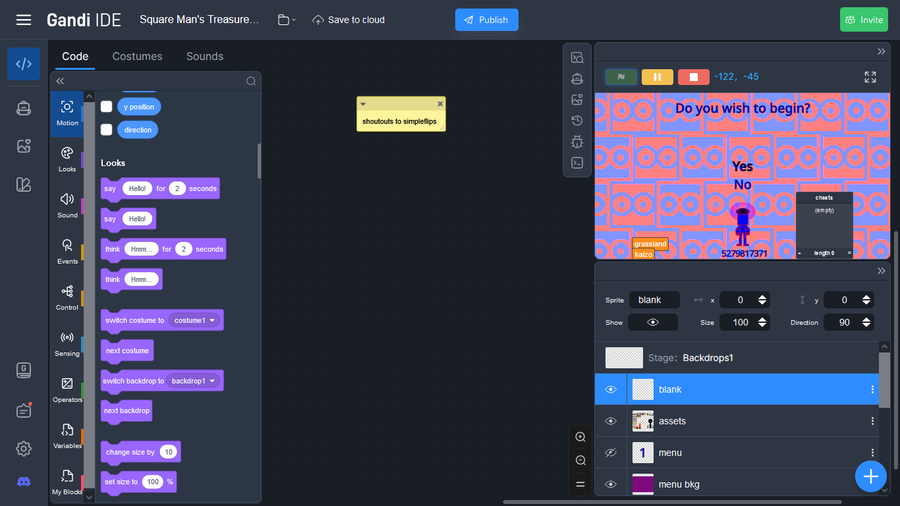Select the Operators block category

[67, 390]
